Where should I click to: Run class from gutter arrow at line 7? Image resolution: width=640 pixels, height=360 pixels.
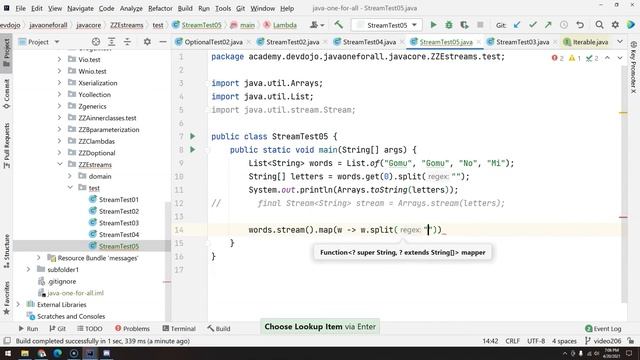(193, 136)
